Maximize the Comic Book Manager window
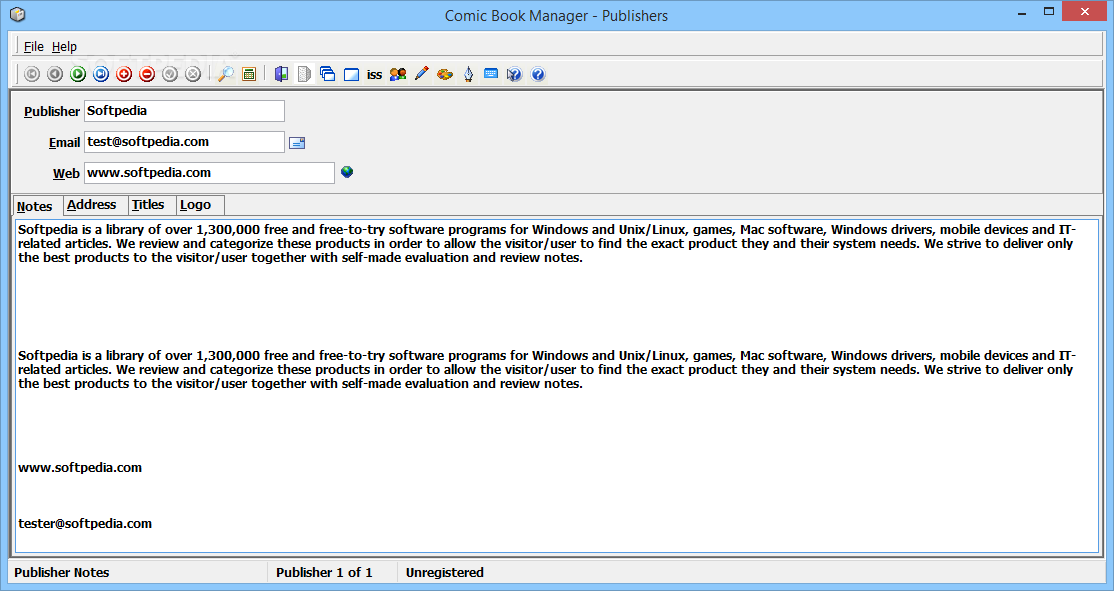Image resolution: width=1114 pixels, height=591 pixels. pos(1049,11)
